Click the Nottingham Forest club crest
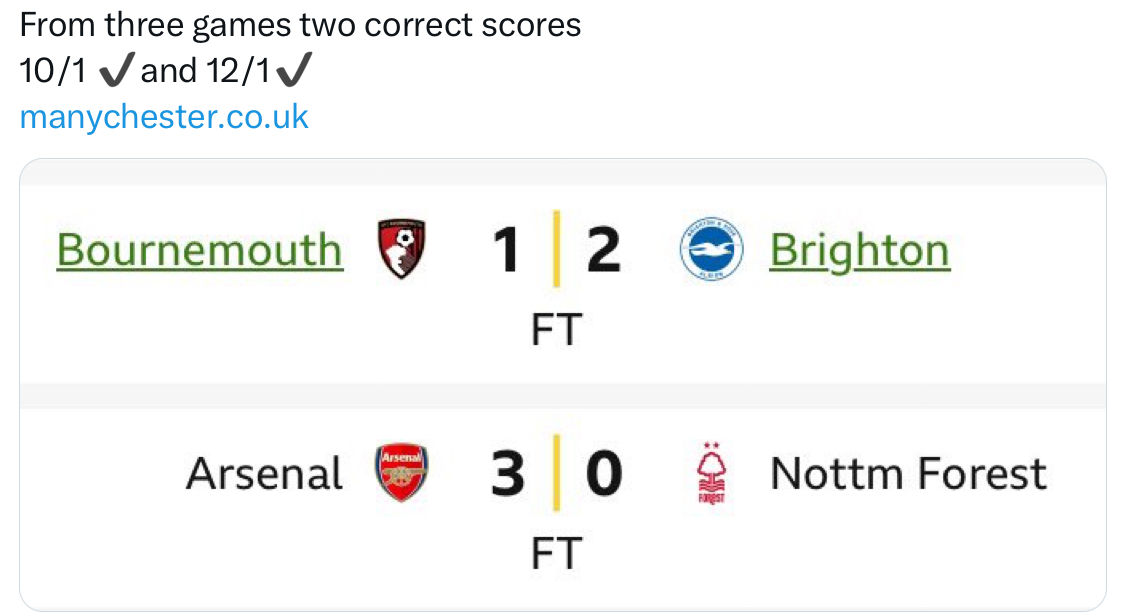 [x=712, y=473]
